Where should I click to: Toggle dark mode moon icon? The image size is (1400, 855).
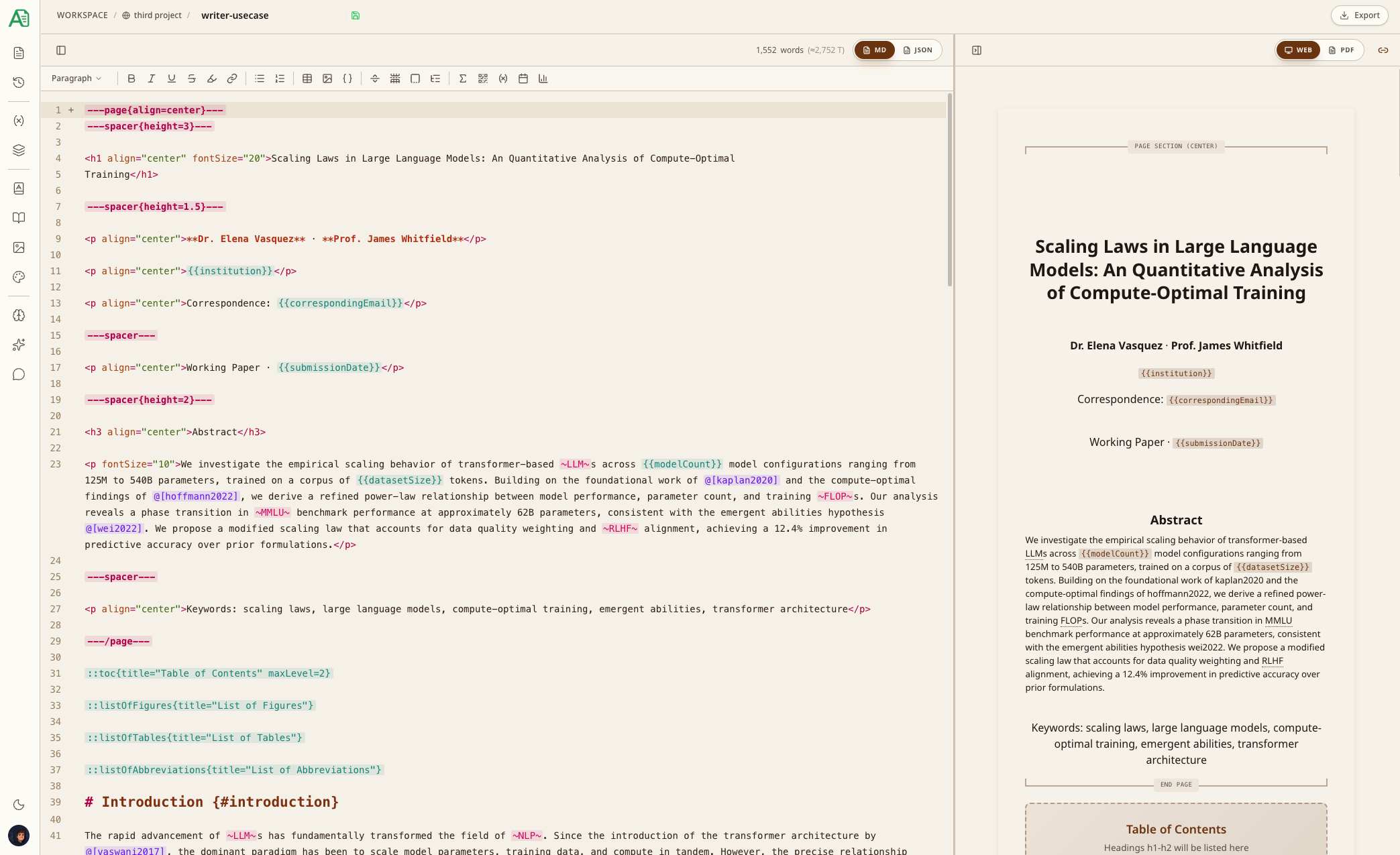(19, 805)
